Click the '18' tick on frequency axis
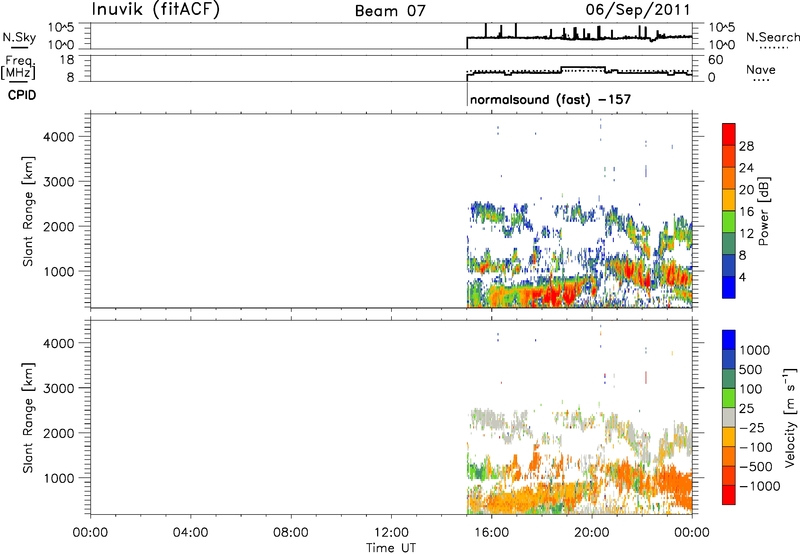 pyautogui.click(x=67, y=60)
